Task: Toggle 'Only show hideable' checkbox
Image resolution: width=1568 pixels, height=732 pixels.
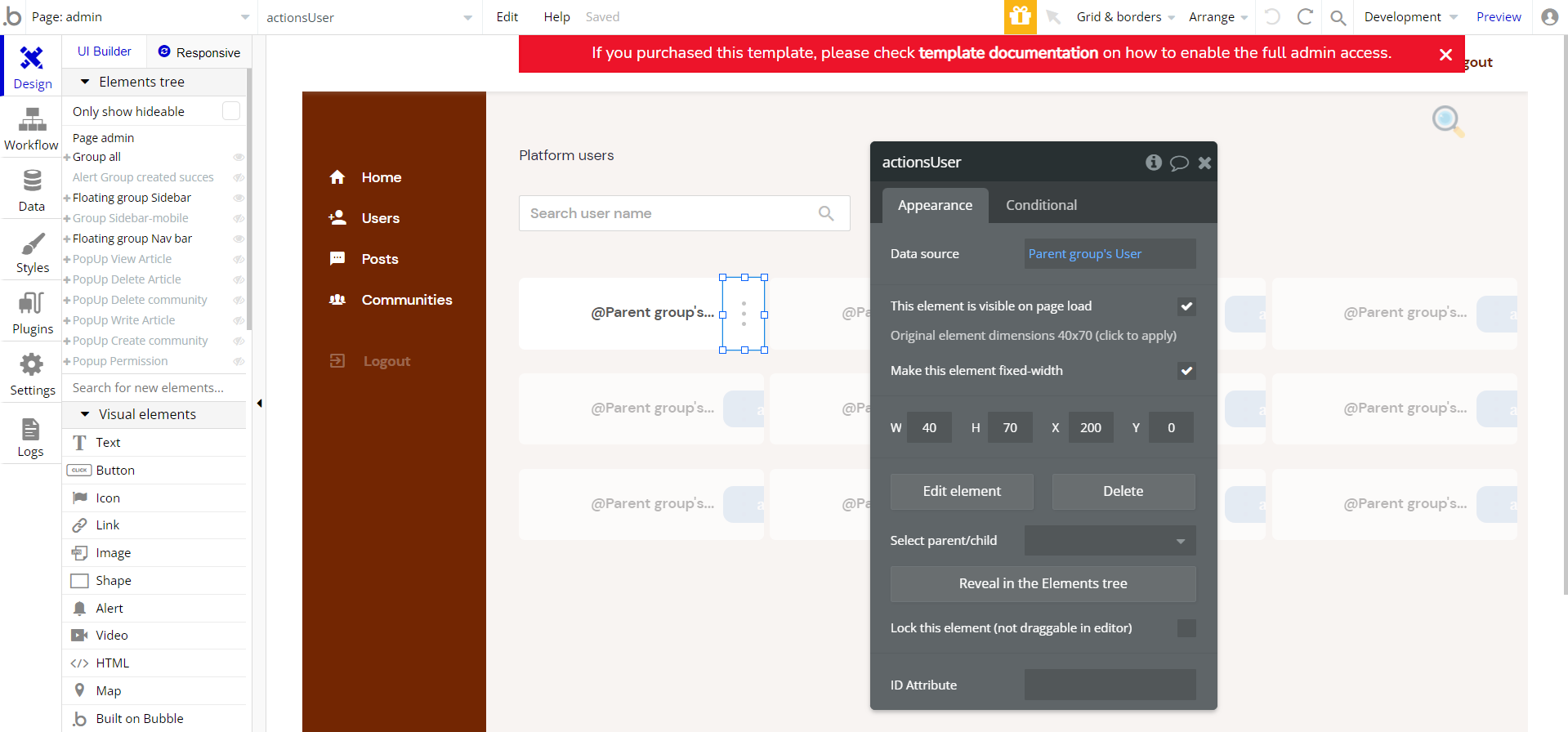Action: click(x=231, y=111)
